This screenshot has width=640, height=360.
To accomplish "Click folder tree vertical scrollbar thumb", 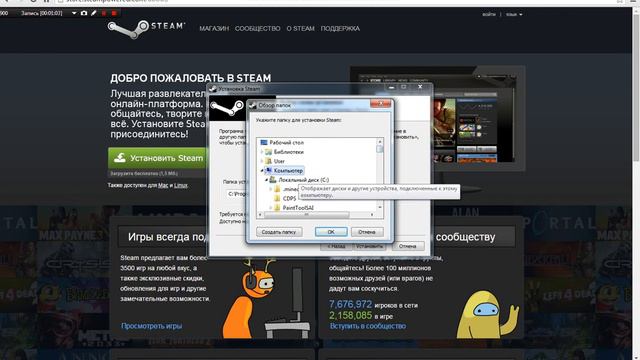I will (380, 149).
